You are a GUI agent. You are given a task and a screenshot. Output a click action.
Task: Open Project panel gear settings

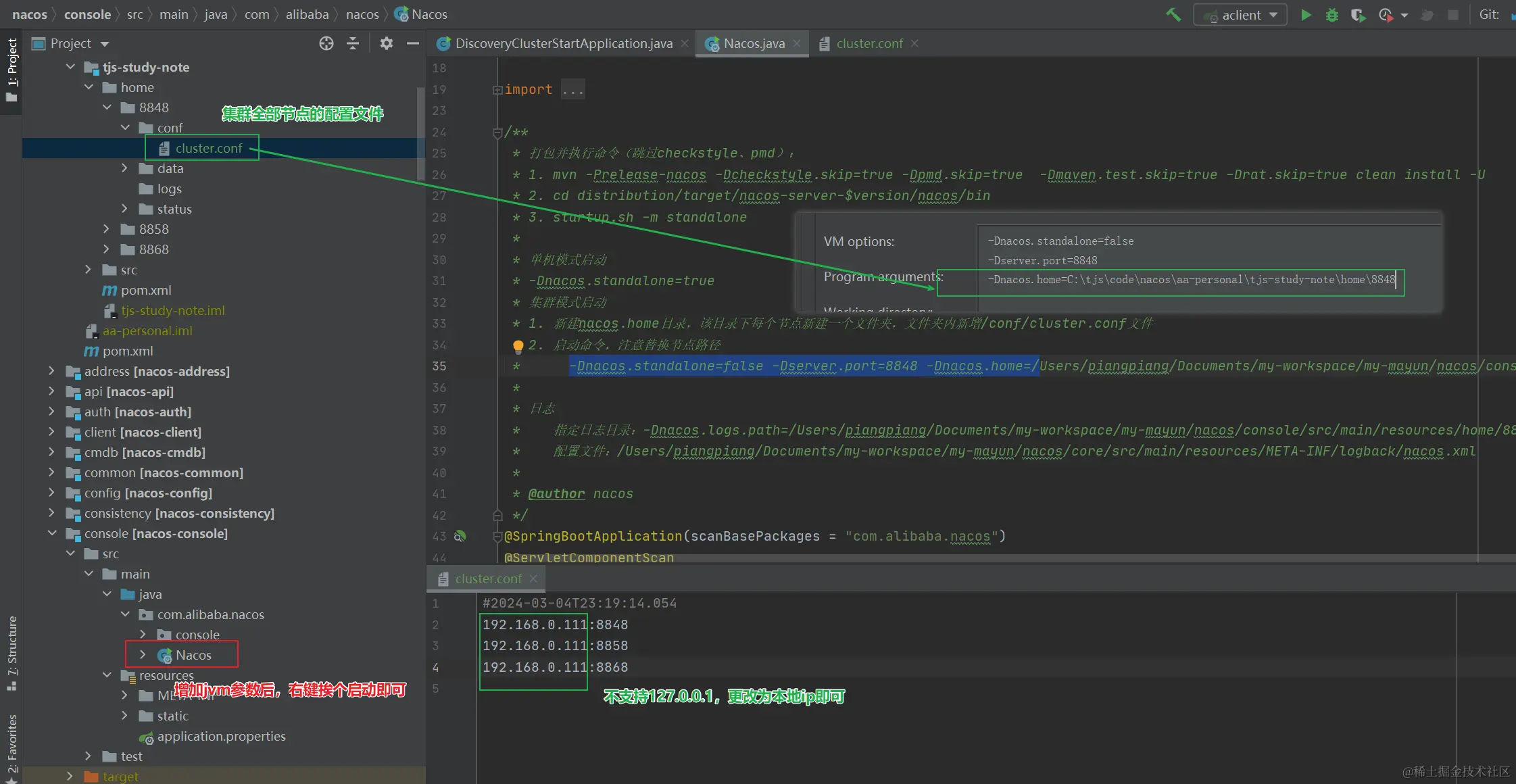(386, 43)
